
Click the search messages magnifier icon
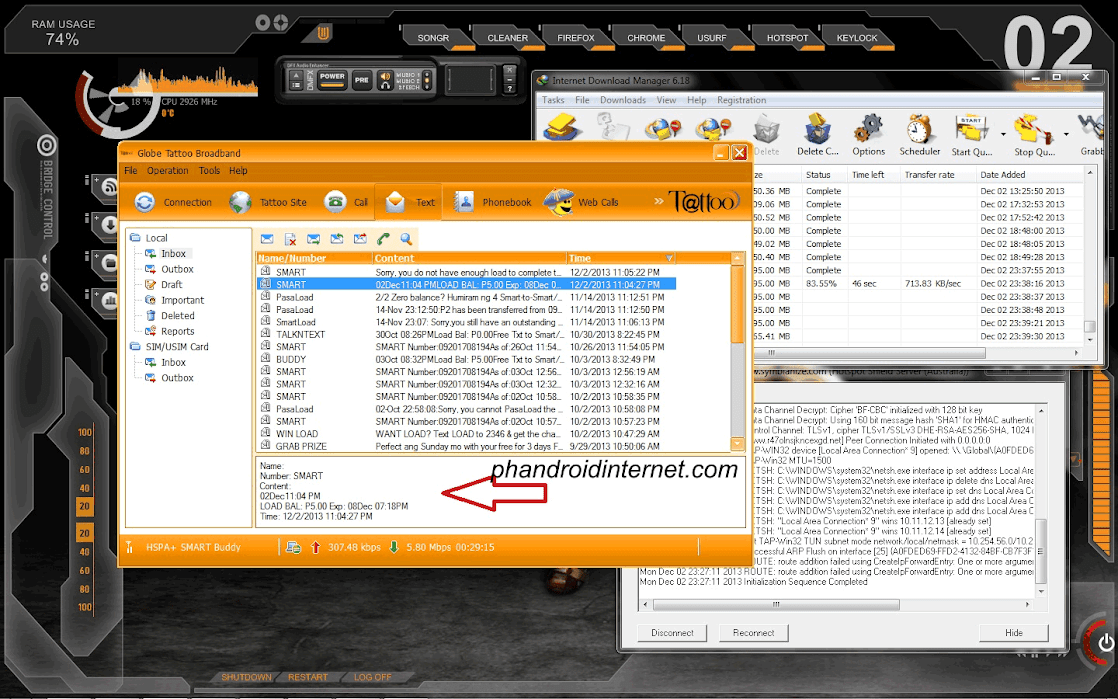[406, 239]
